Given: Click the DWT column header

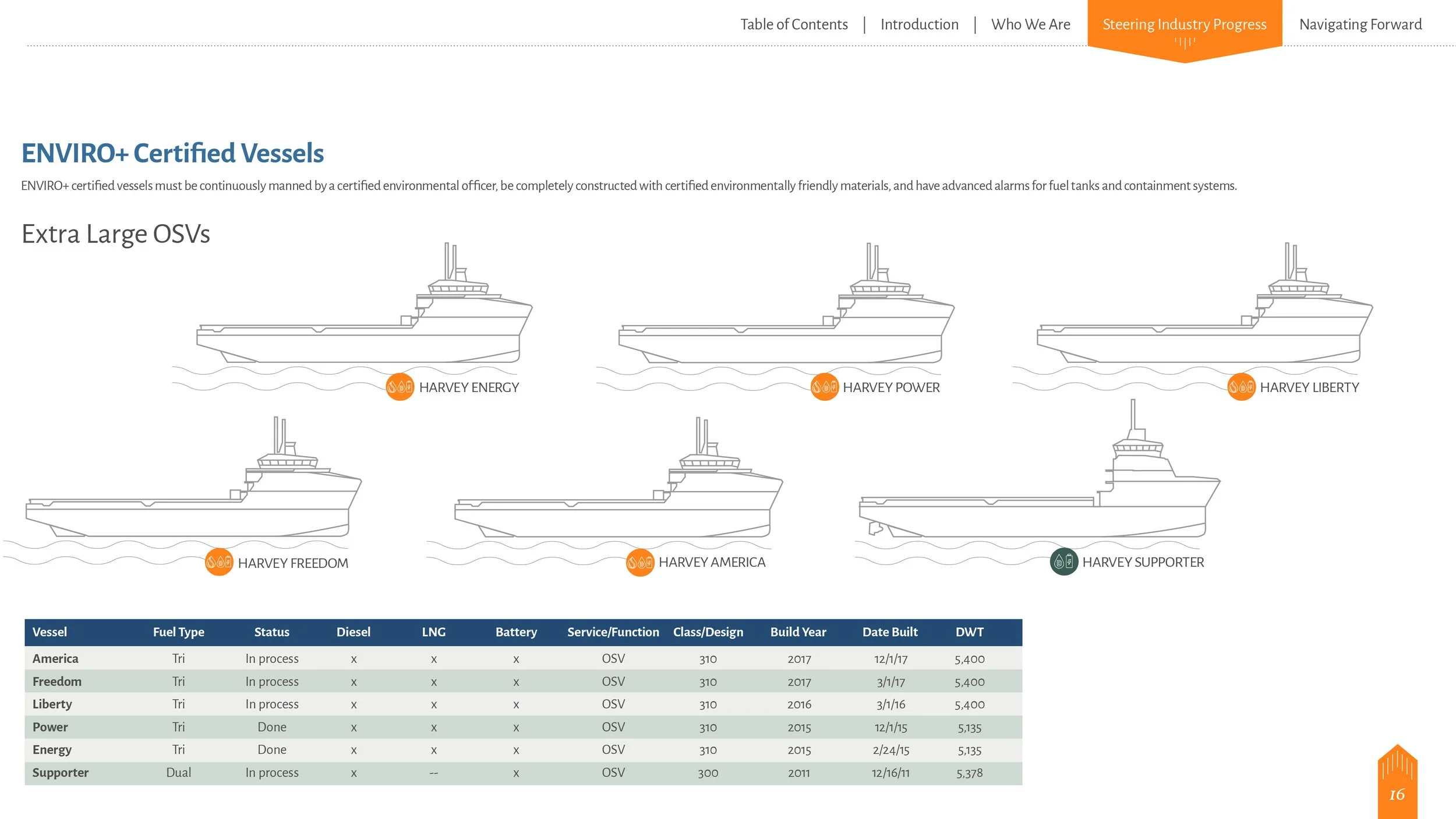Looking at the screenshot, I should (969, 632).
